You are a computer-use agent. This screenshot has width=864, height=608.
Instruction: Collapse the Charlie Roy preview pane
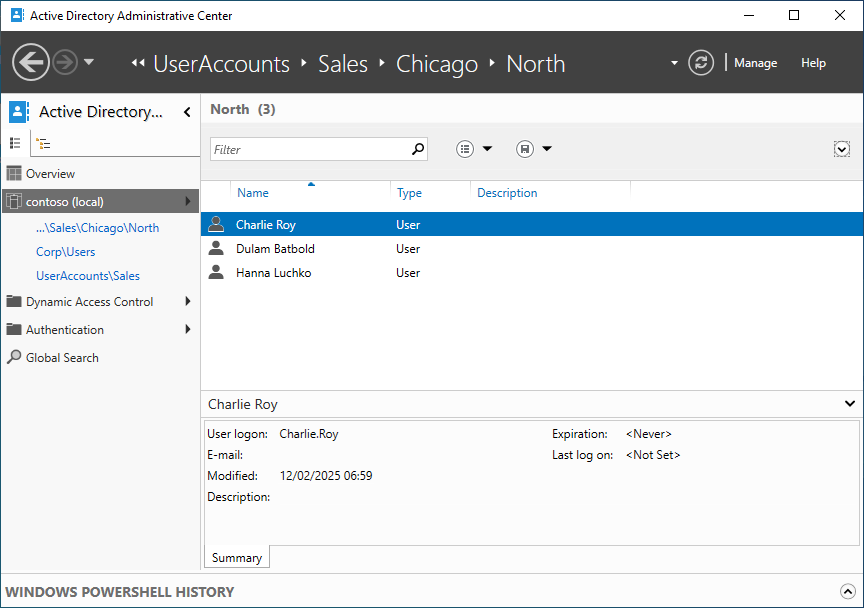850,404
